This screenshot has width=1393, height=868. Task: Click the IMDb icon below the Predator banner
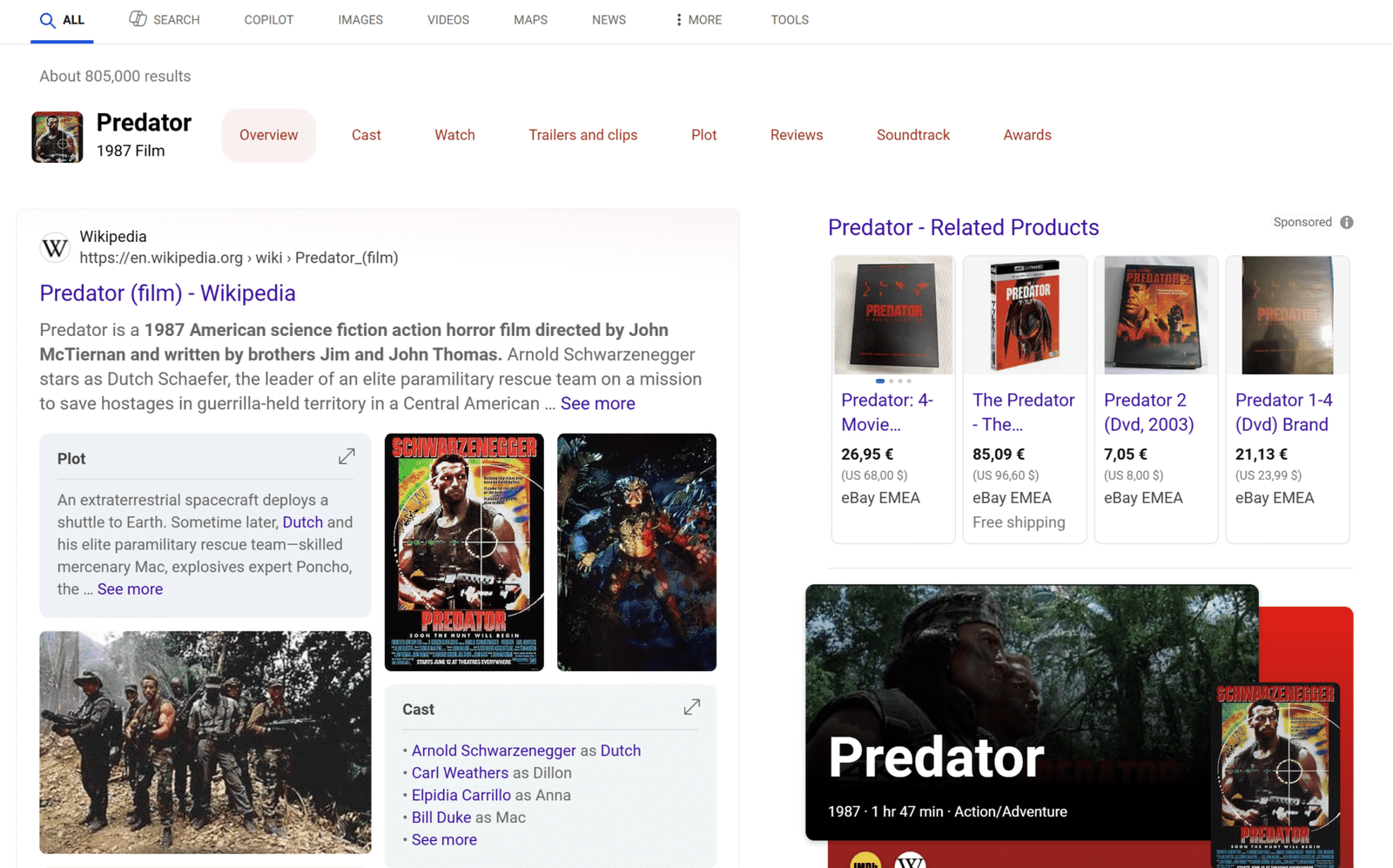coord(865,861)
